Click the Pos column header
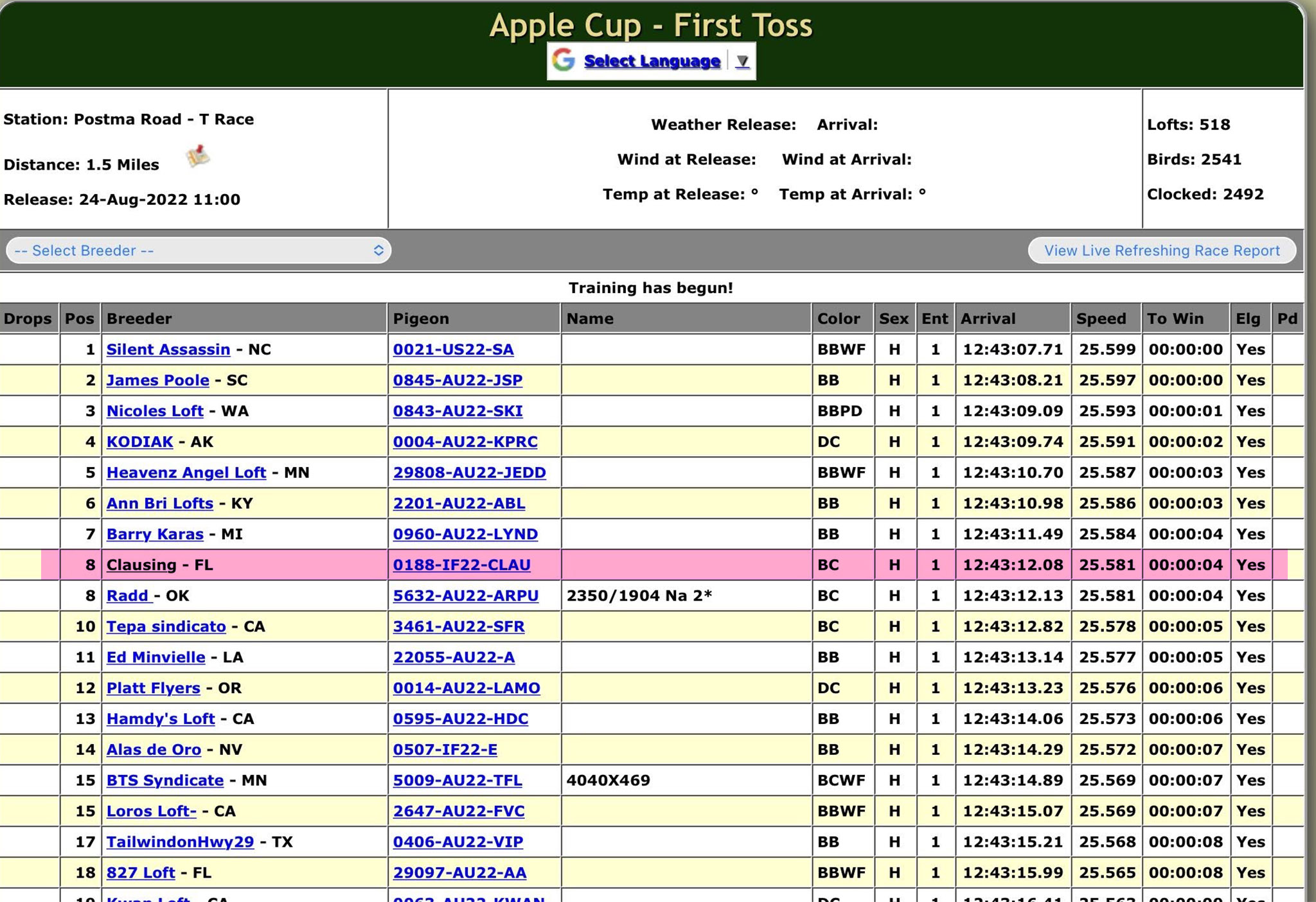The width and height of the screenshot is (1316, 902). click(80, 319)
